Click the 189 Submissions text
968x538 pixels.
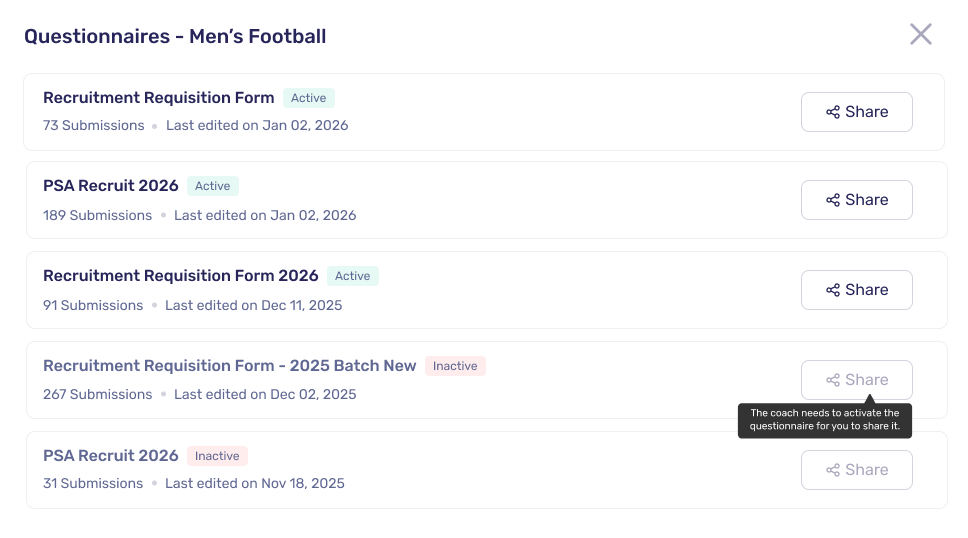tap(98, 216)
